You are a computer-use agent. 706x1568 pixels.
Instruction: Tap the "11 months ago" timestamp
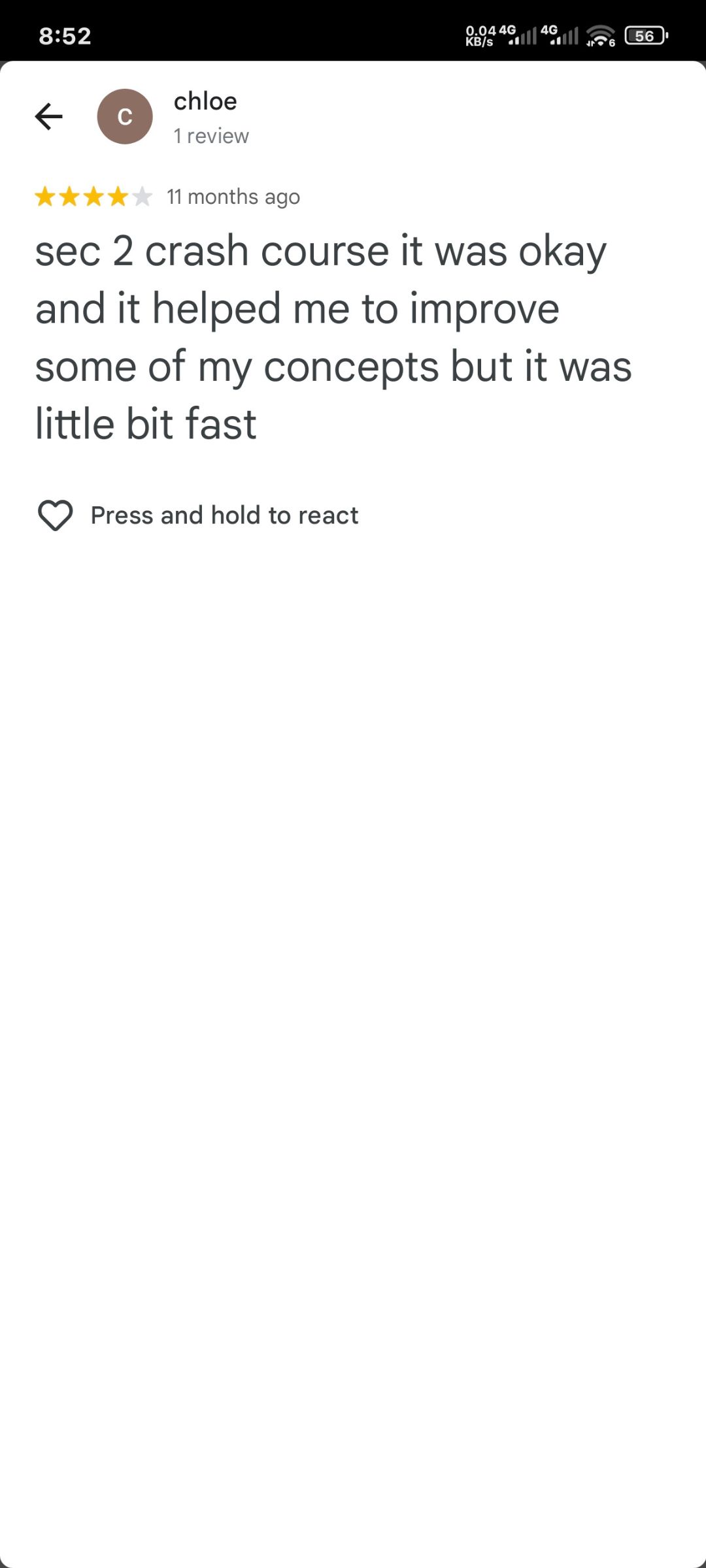(x=233, y=197)
